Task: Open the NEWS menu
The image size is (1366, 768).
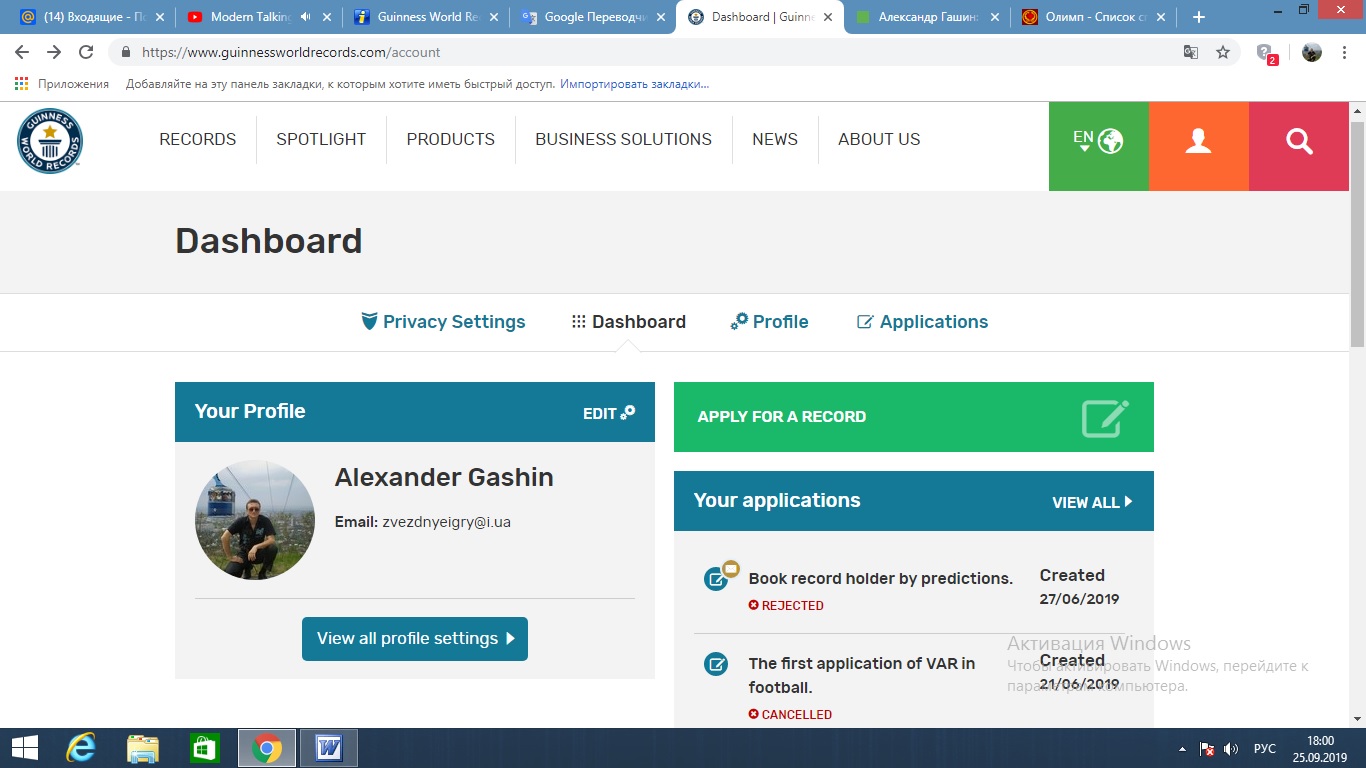Action: (775, 139)
